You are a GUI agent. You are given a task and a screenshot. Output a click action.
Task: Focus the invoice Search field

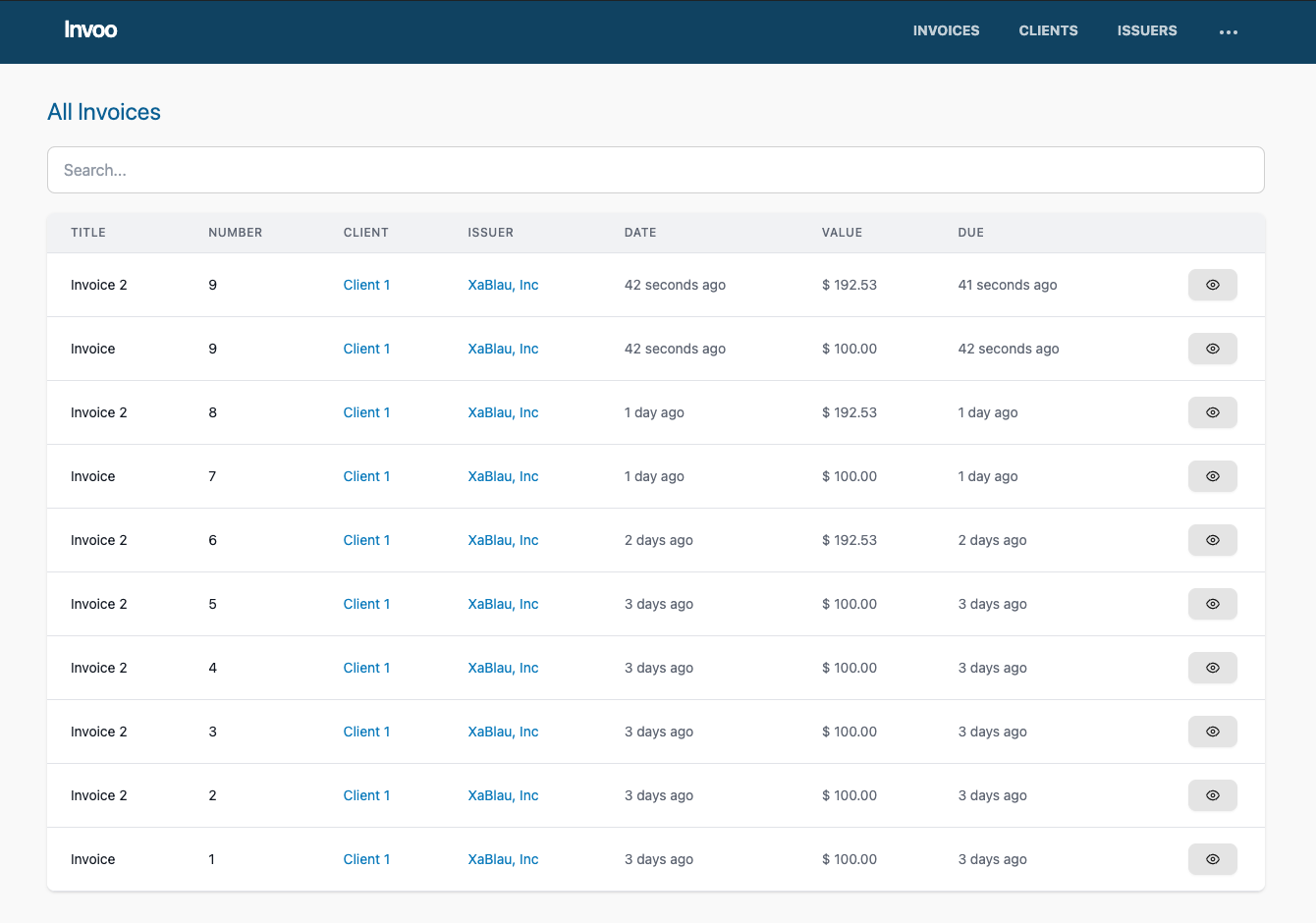click(x=655, y=170)
